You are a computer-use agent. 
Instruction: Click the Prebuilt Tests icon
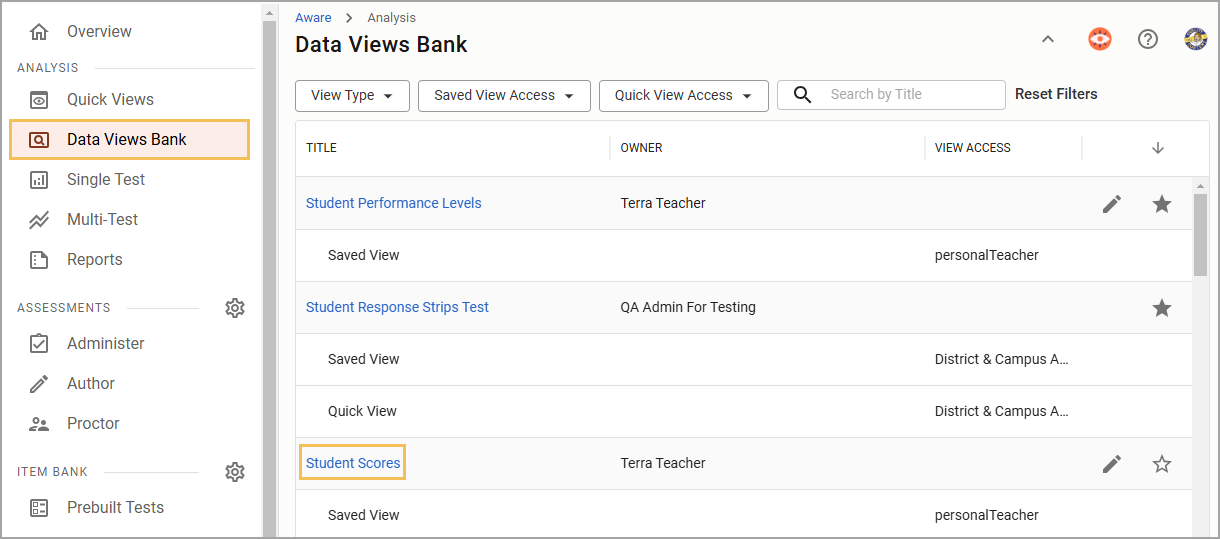point(39,508)
